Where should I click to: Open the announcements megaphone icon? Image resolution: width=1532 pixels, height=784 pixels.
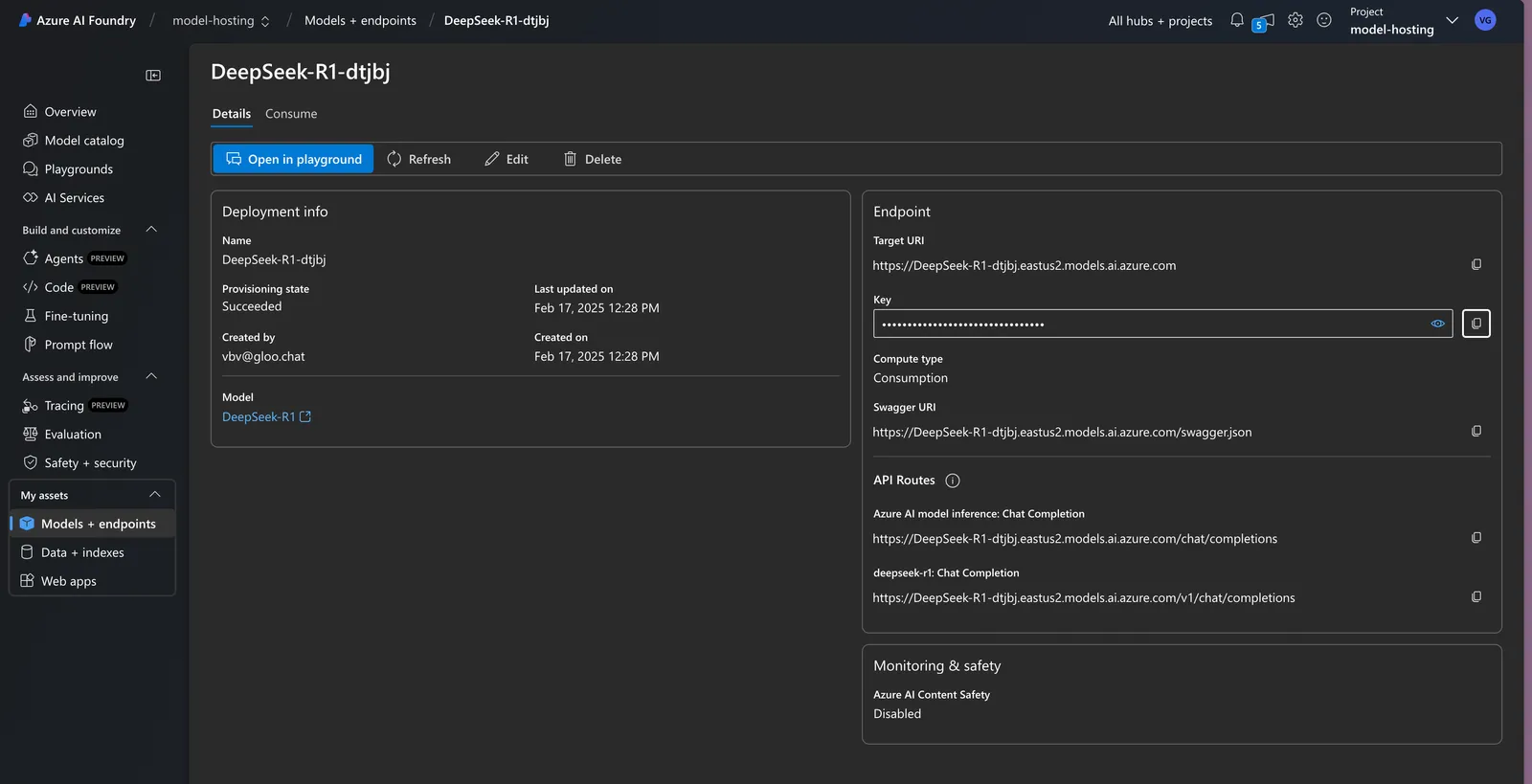point(1264,21)
